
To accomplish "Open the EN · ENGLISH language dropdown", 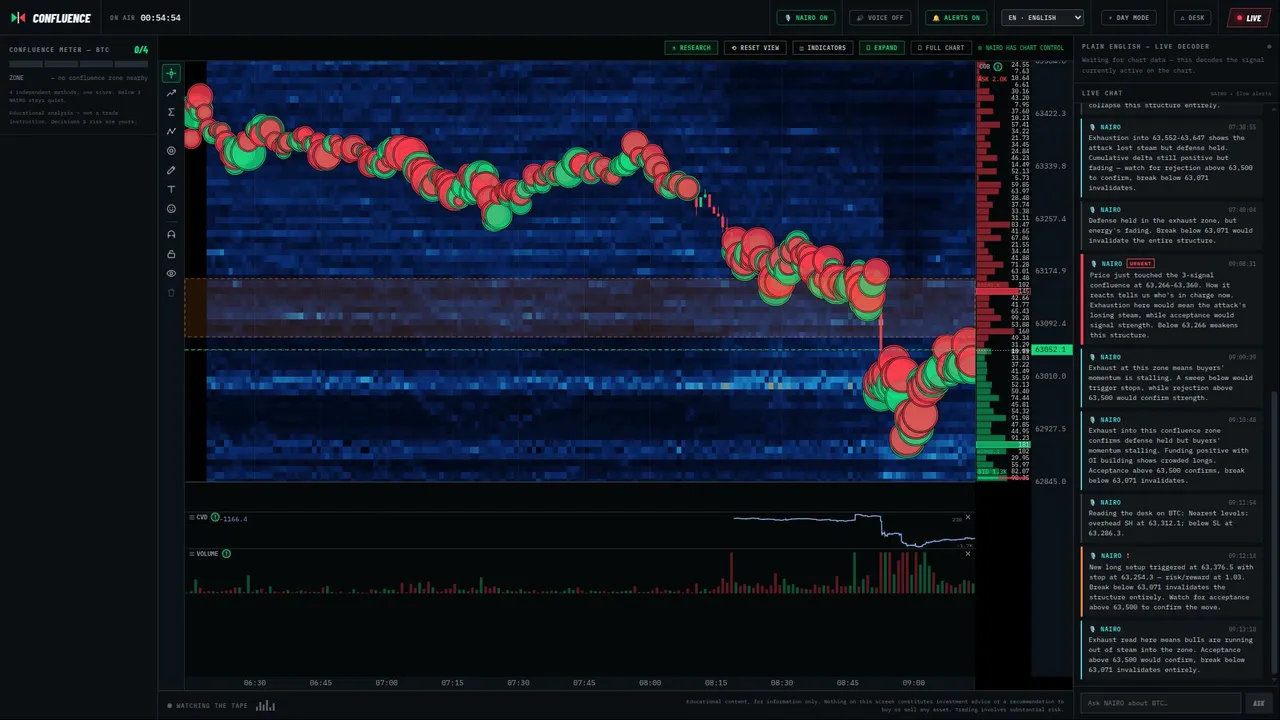I will pos(1043,18).
